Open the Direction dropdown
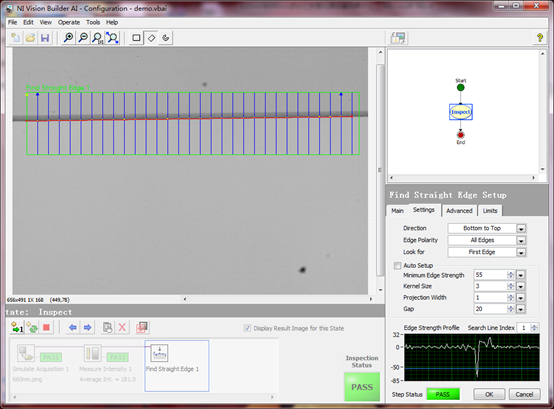The image size is (554, 409). (x=487, y=228)
